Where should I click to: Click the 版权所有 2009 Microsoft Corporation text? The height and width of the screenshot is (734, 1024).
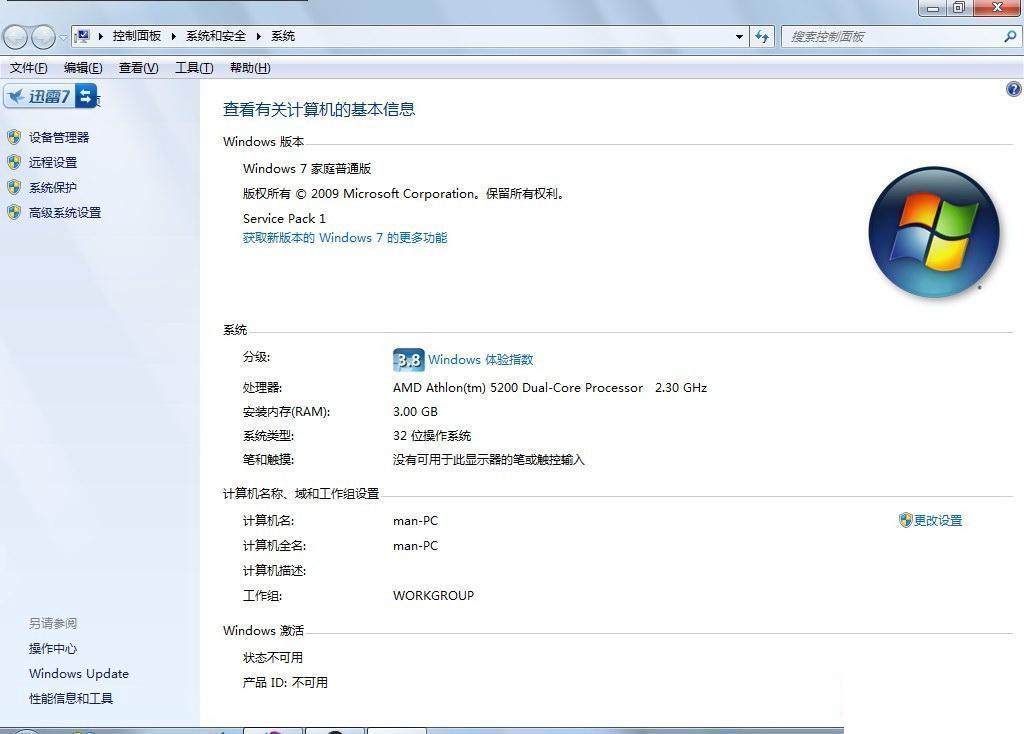click(404, 193)
